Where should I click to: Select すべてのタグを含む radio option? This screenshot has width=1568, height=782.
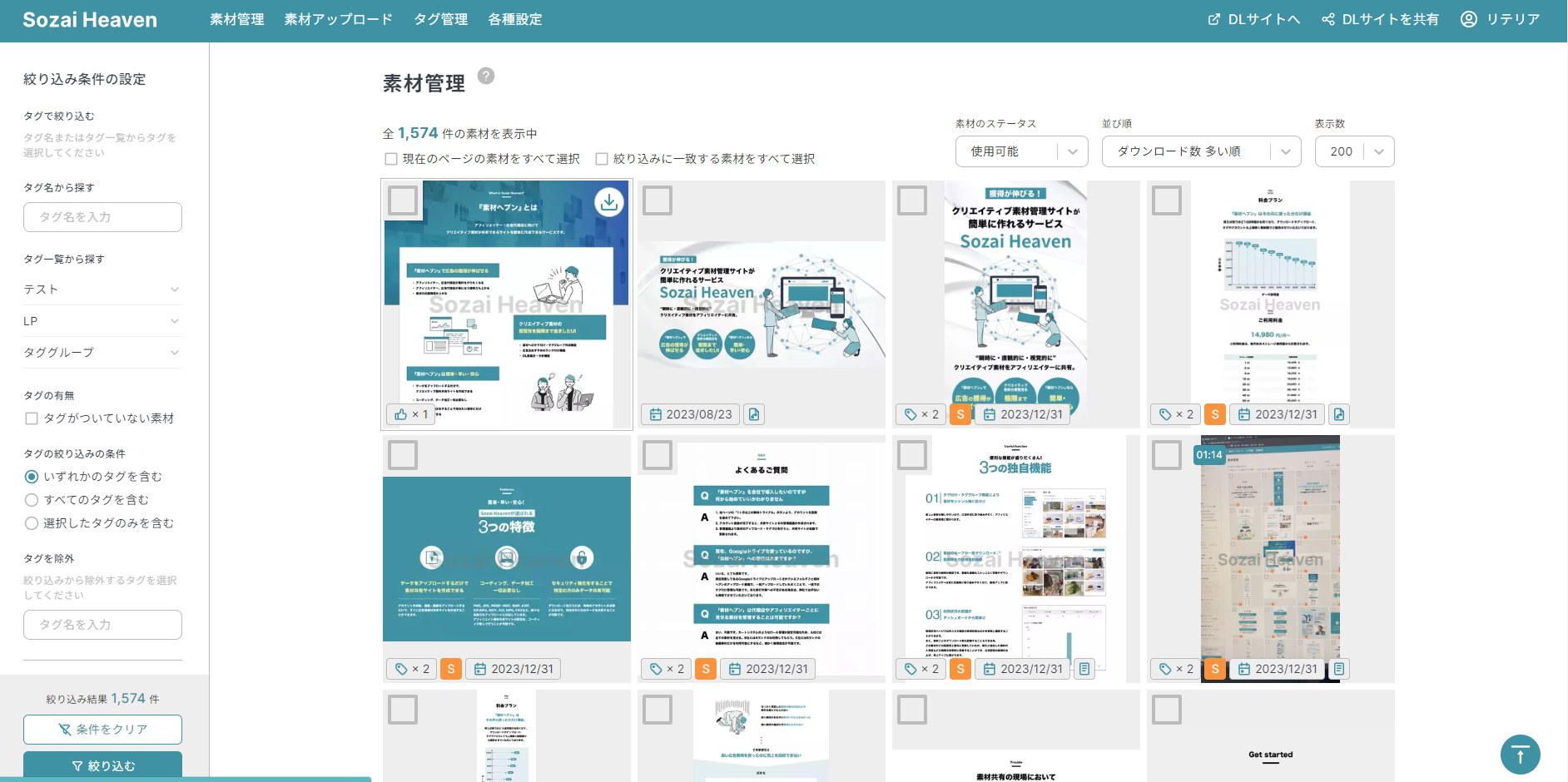[32, 500]
